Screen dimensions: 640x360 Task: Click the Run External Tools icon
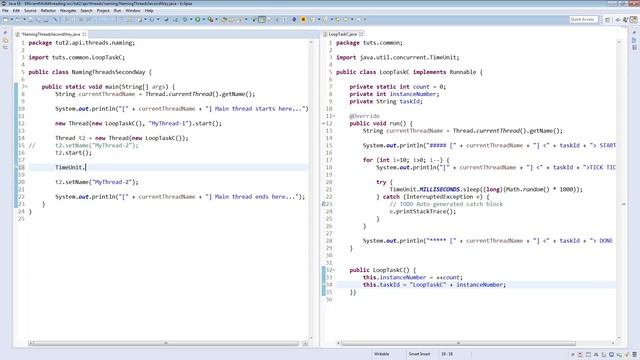point(210,19)
